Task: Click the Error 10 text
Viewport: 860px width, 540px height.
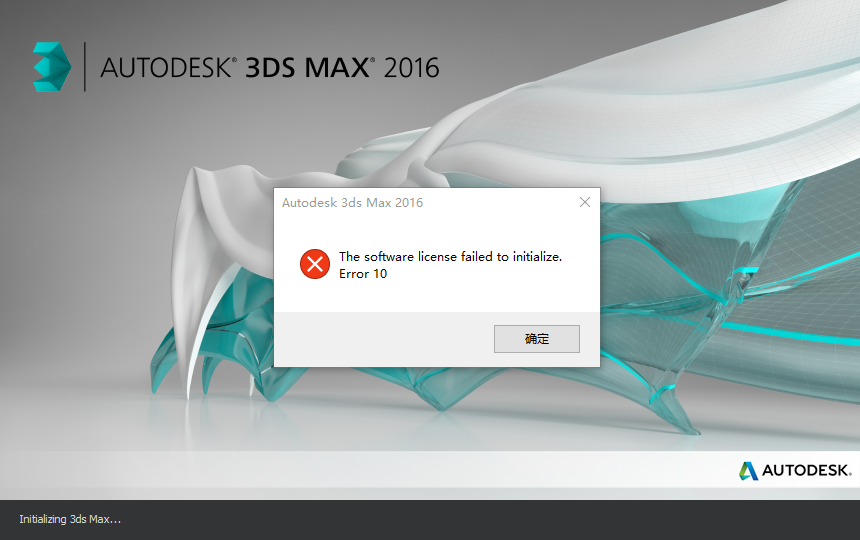Action: click(x=363, y=274)
